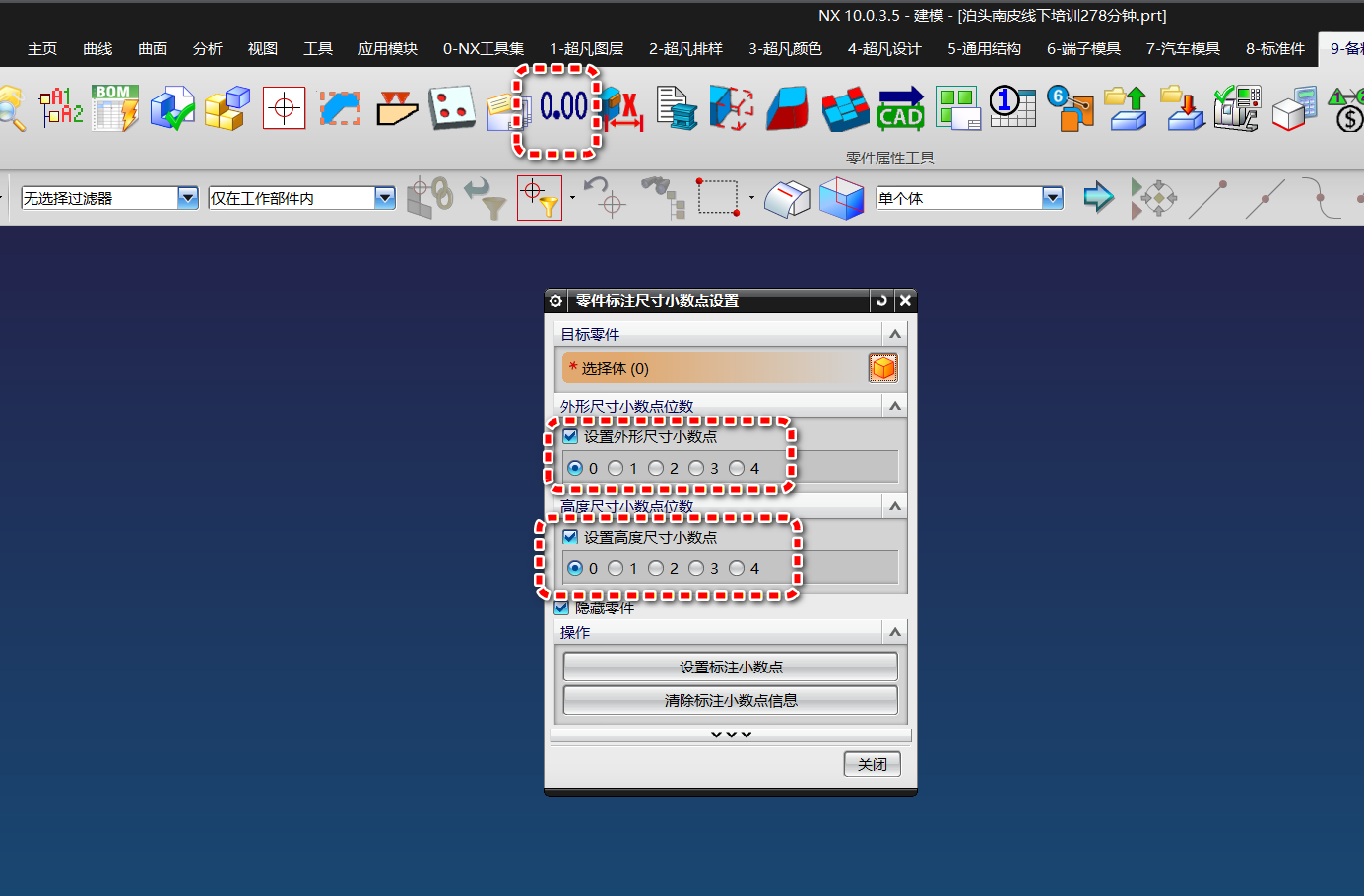
Task: Open the 0.00 decimal settings tool
Action: tap(563, 107)
